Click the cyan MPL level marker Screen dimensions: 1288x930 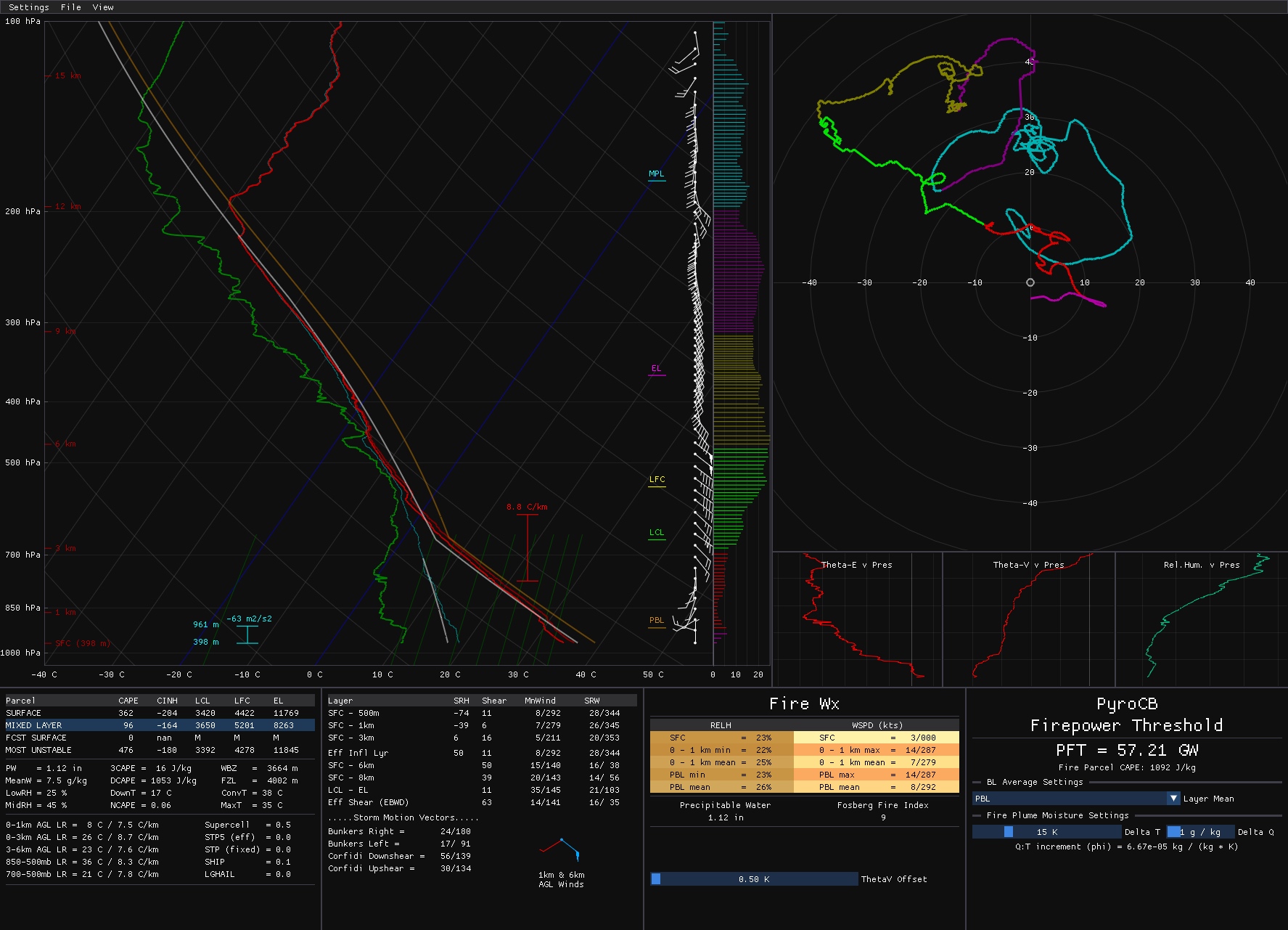pyautogui.click(x=656, y=174)
